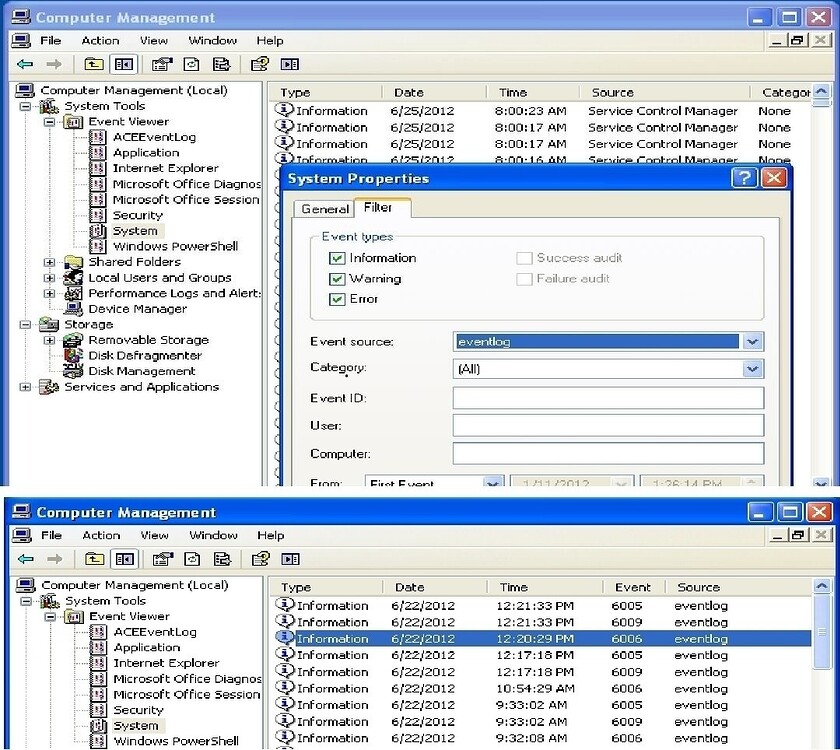Open the From dropdown set to First Event
This screenshot has width=840, height=750.
490,483
